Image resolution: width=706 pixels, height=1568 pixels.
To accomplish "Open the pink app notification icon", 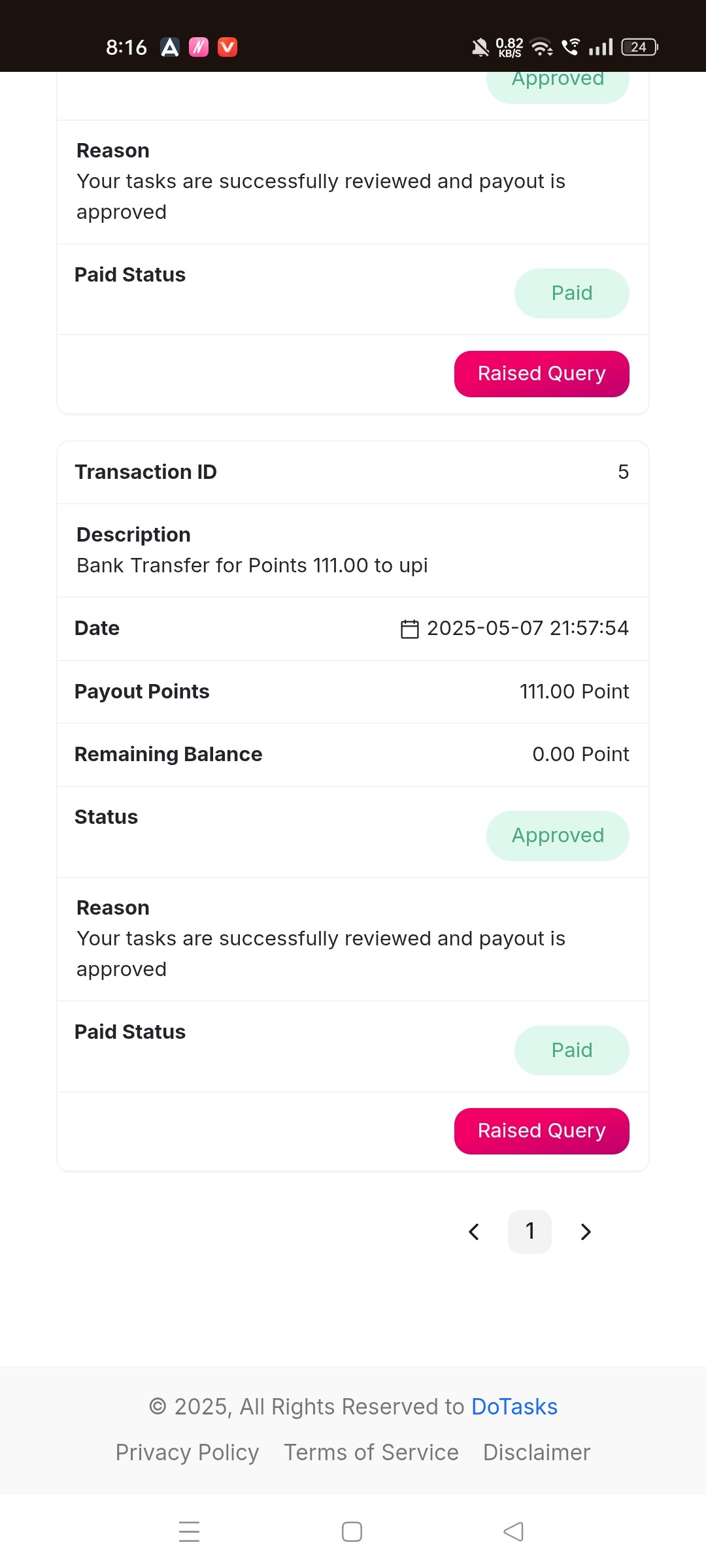I will (x=199, y=47).
